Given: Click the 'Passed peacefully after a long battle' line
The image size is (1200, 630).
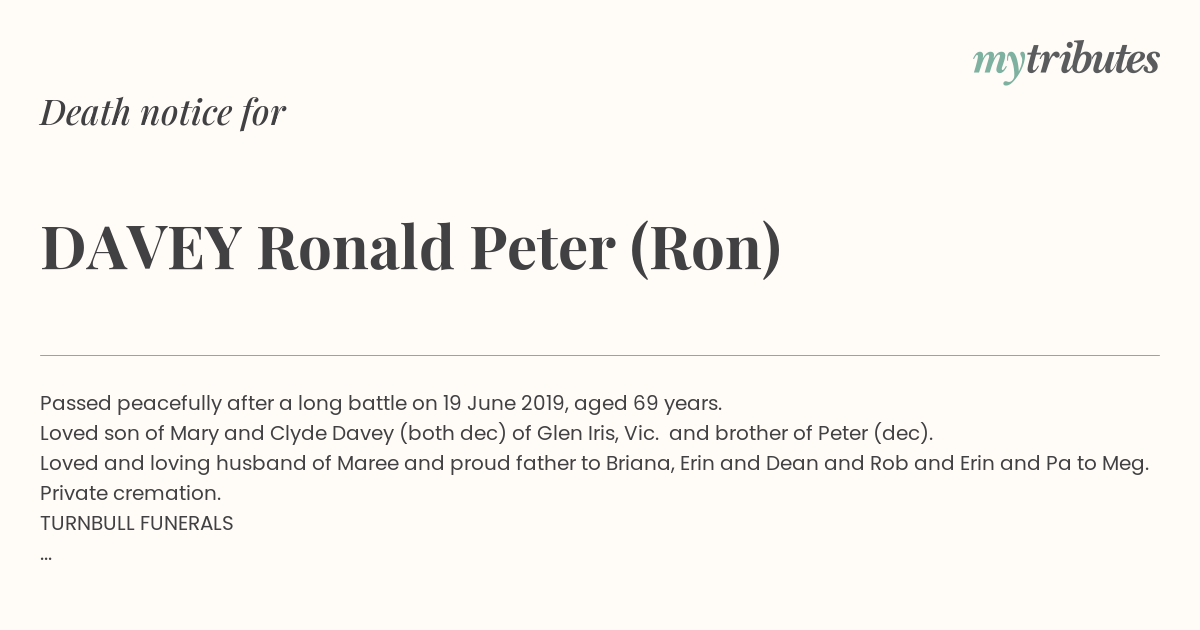Looking at the screenshot, I should click(381, 404).
